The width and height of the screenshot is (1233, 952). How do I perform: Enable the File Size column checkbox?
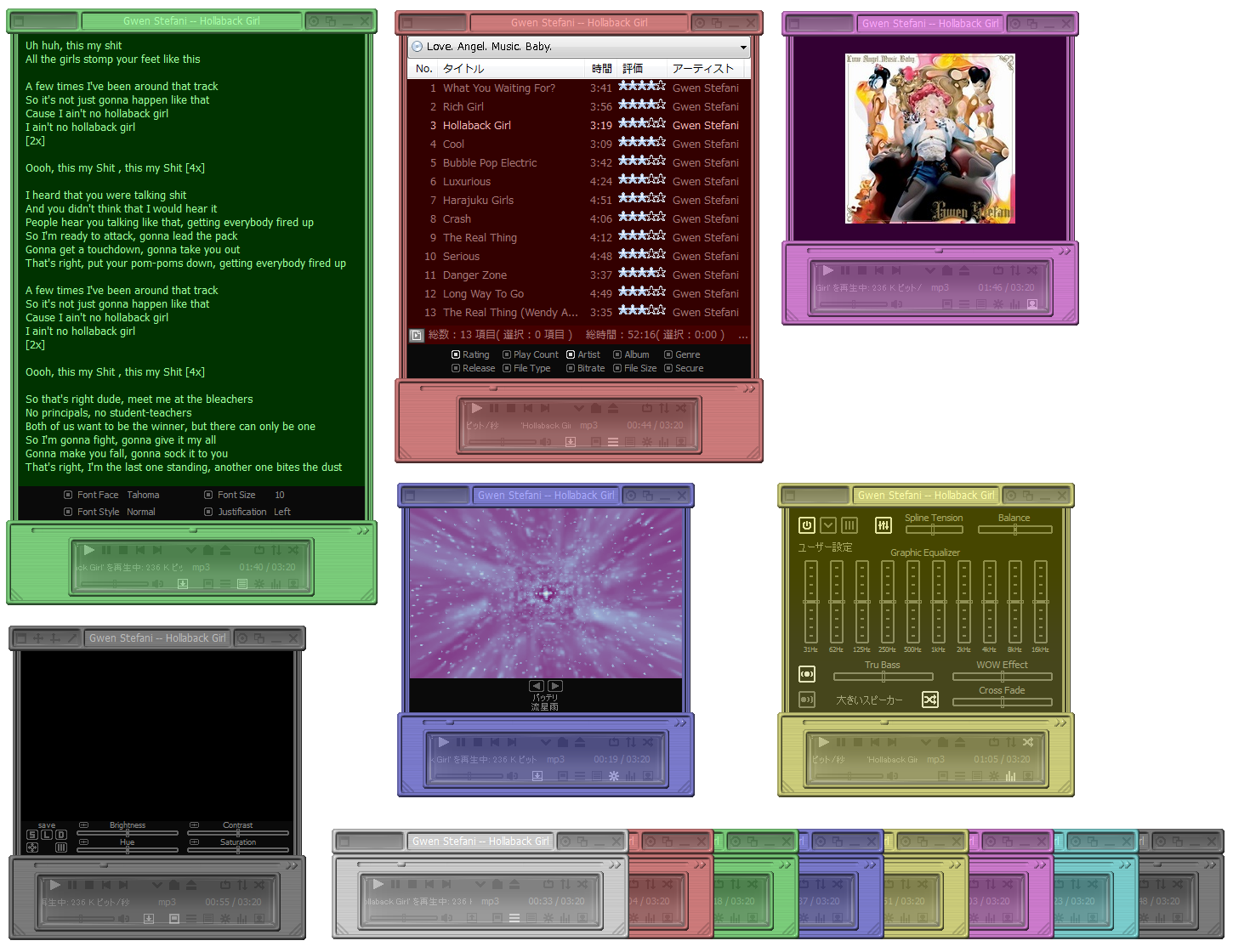pos(617,368)
